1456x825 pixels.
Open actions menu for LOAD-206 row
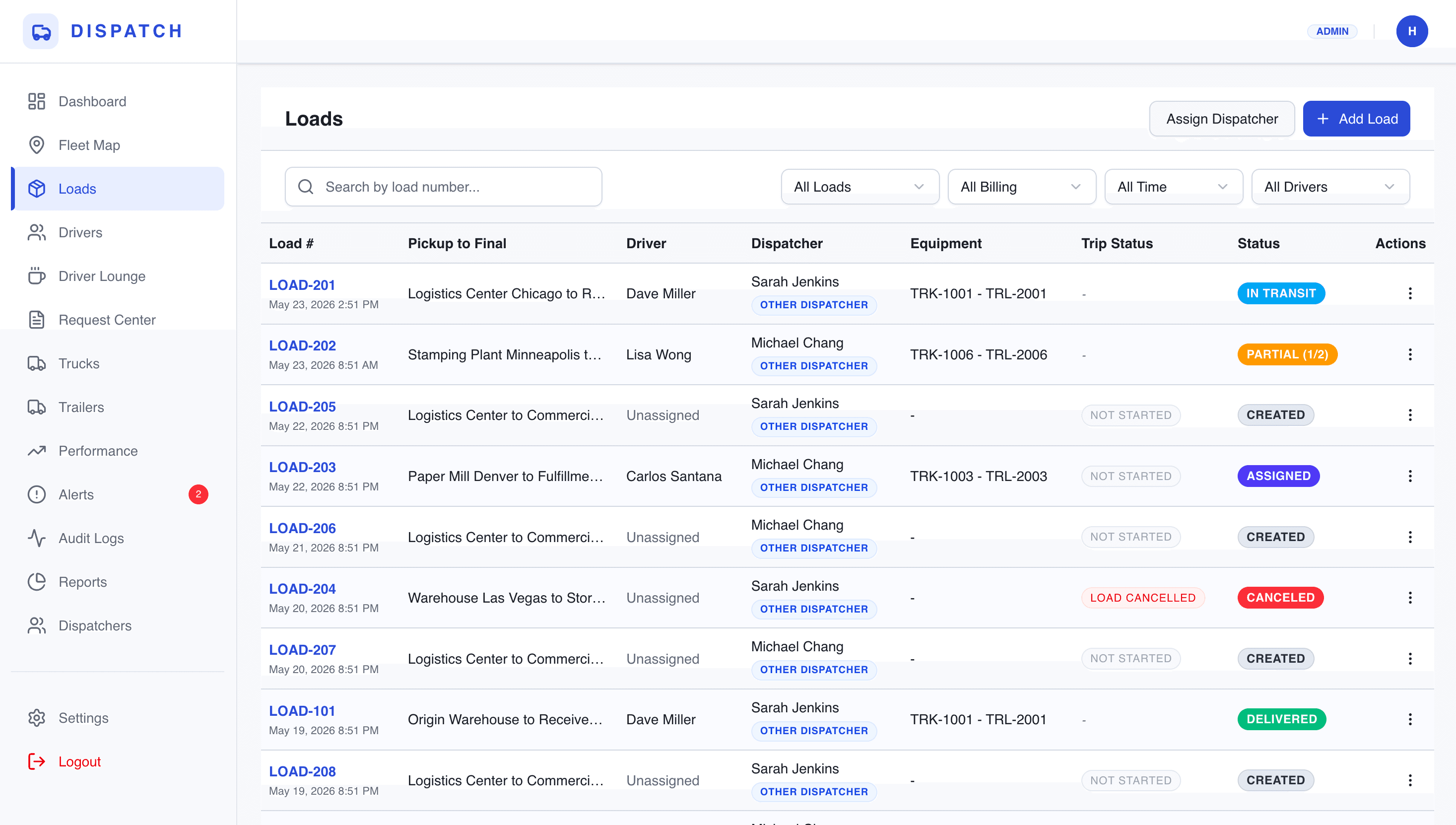pos(1409,537)
